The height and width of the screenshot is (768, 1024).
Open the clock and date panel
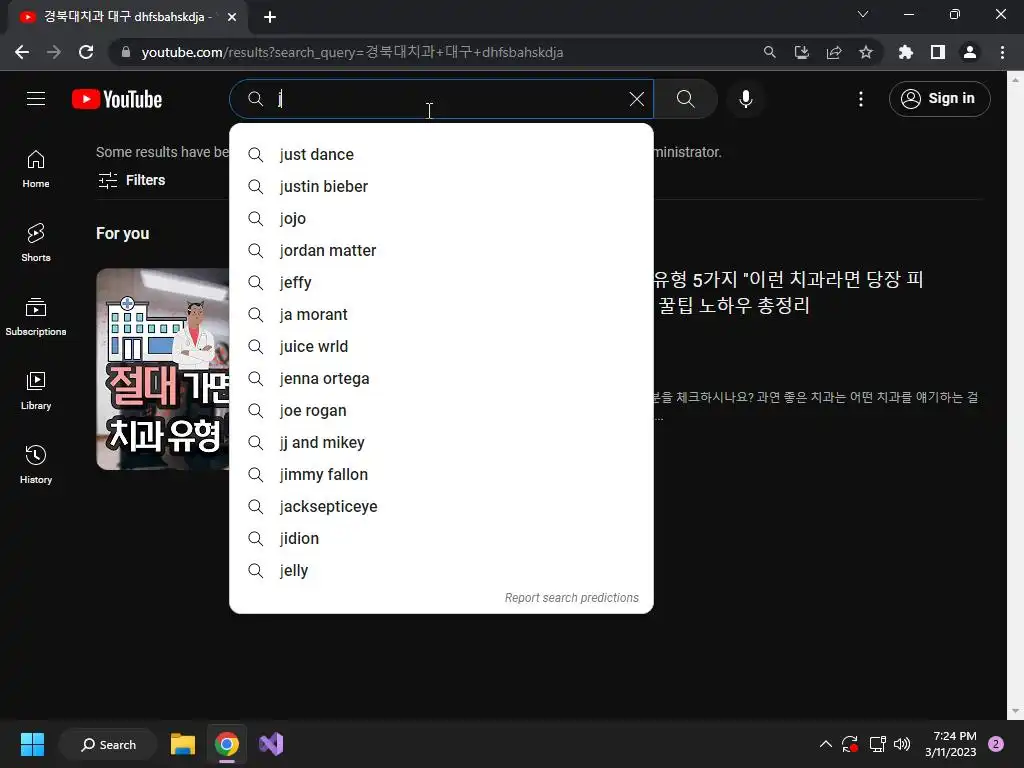[x=951, y=744]
